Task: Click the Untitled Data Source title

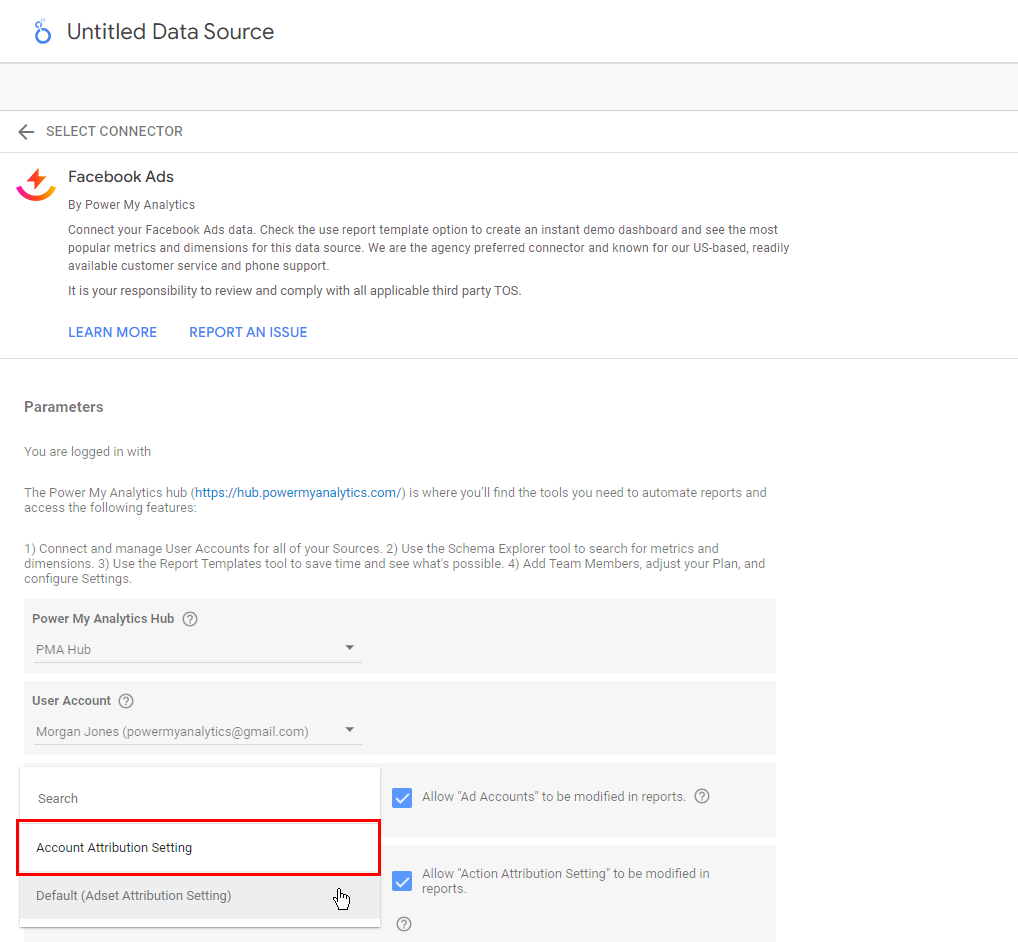Action: click(170, 32)
